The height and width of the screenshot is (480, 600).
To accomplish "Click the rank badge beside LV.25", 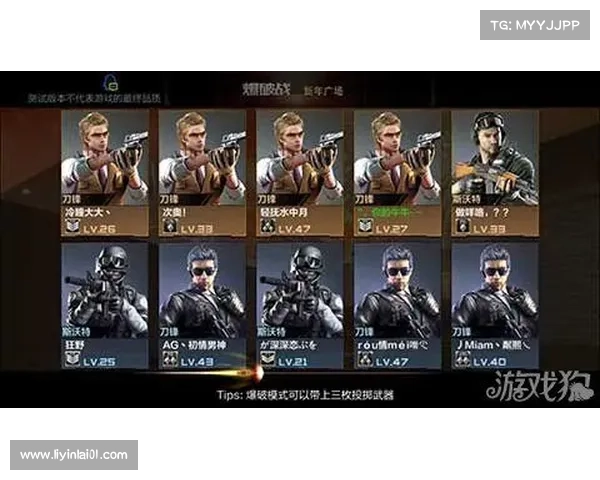I will [72, 359].
